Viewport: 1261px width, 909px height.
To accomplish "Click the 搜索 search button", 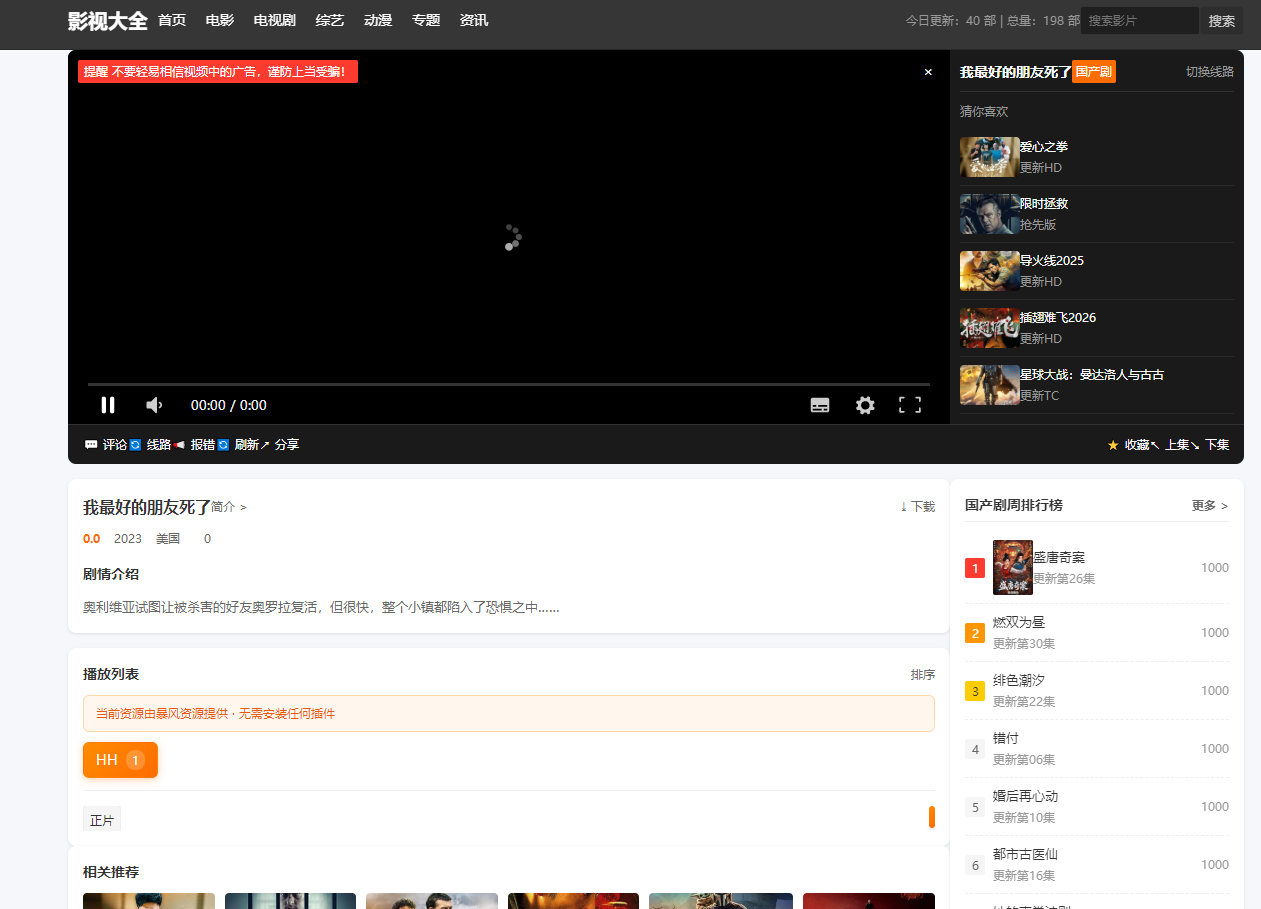I will pyautogui.click(x=1222, y=21).
